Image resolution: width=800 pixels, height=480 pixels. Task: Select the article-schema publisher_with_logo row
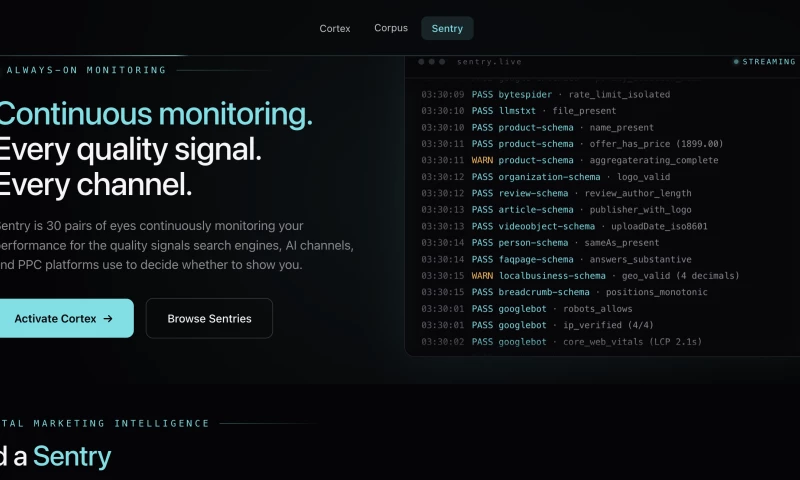click(556, 210)
